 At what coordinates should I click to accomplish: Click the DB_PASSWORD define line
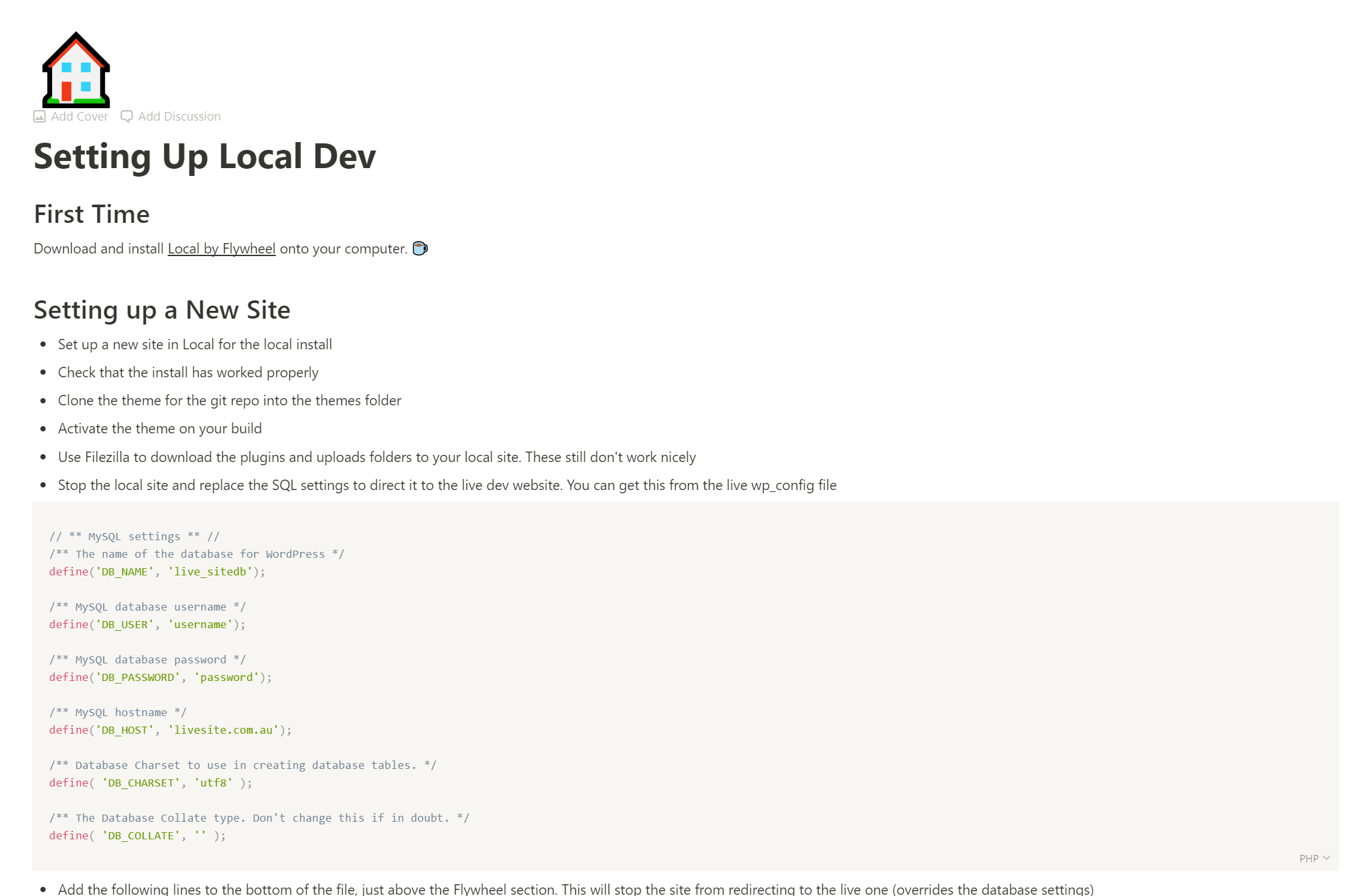[x=160, y=677]
